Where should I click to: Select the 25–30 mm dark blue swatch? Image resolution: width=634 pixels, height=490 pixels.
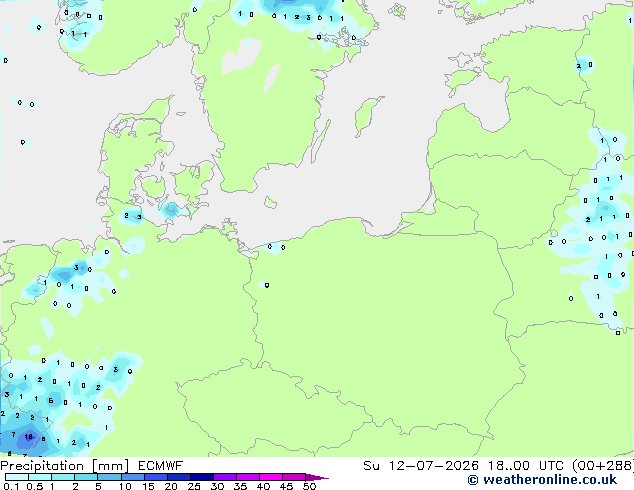click(x=201, y=477)
